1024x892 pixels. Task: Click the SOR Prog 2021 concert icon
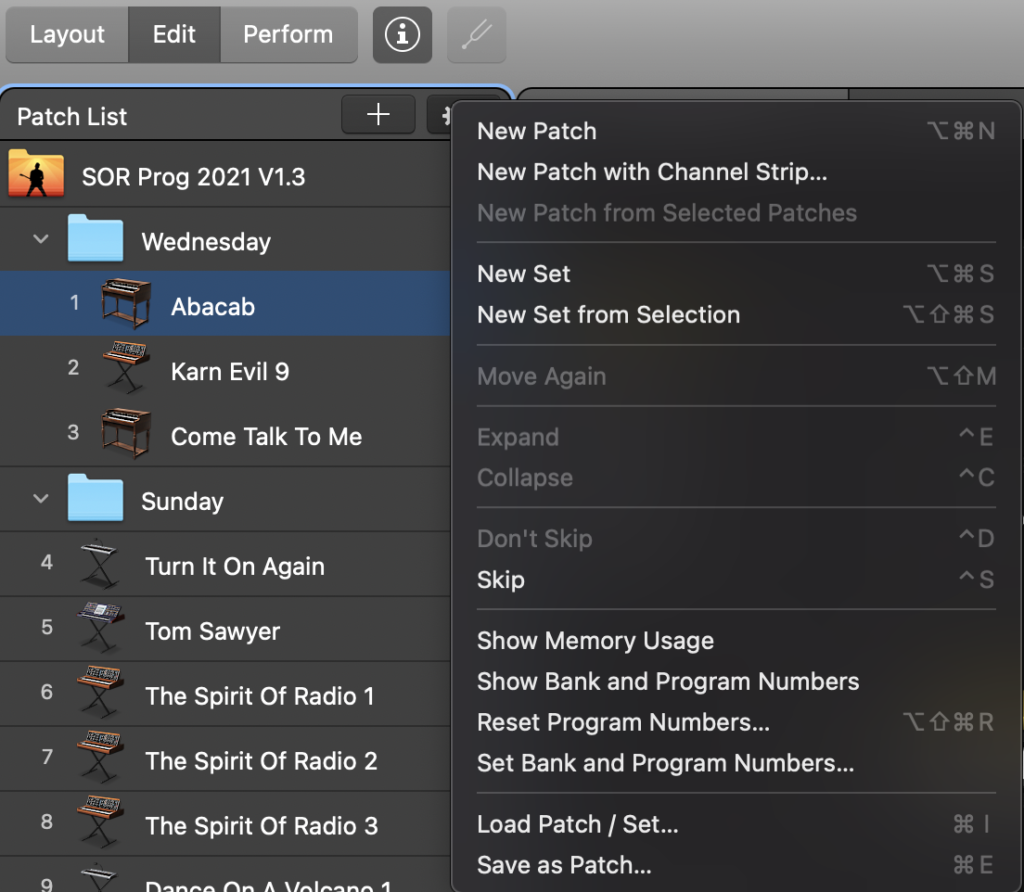[x=36, y=174]
